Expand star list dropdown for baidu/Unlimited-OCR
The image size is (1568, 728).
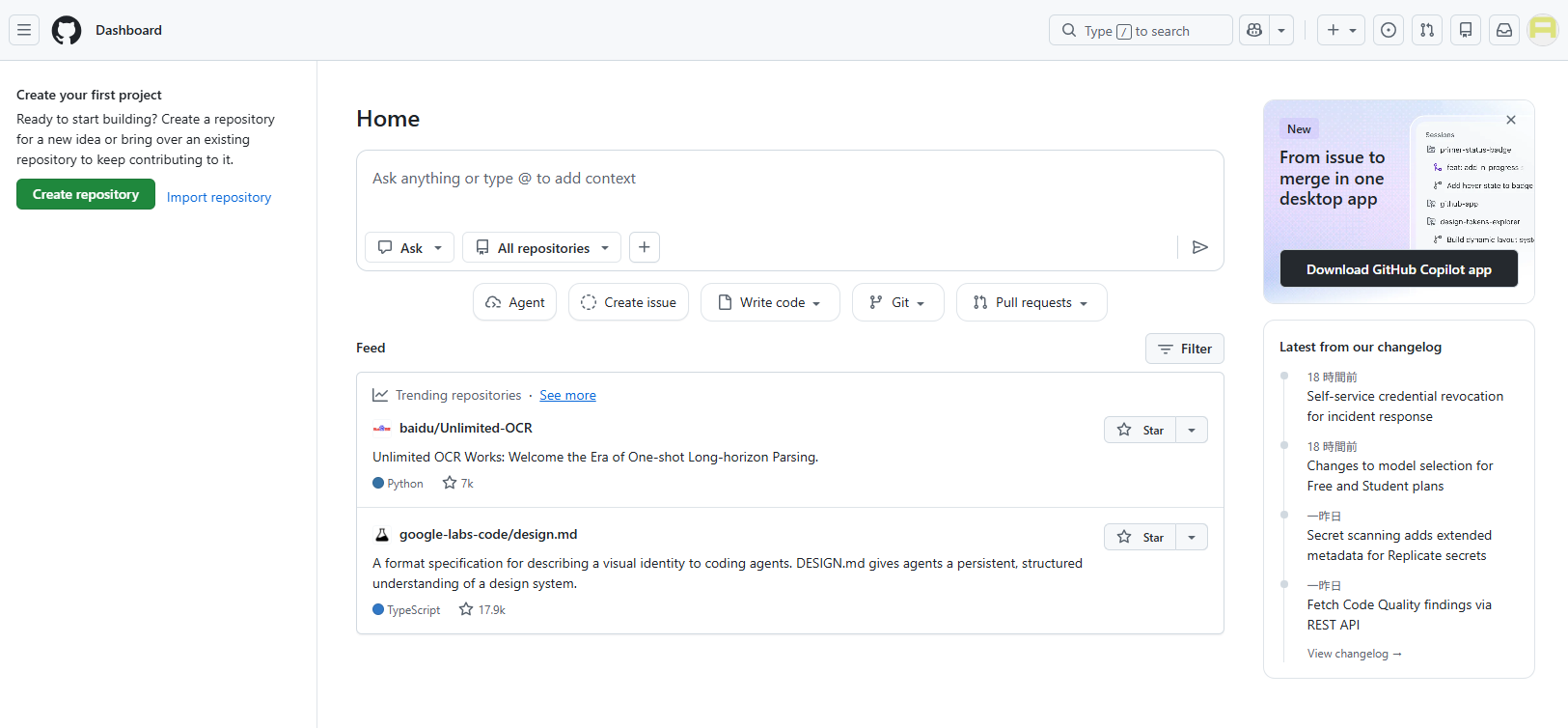(x=1192, y=430)
